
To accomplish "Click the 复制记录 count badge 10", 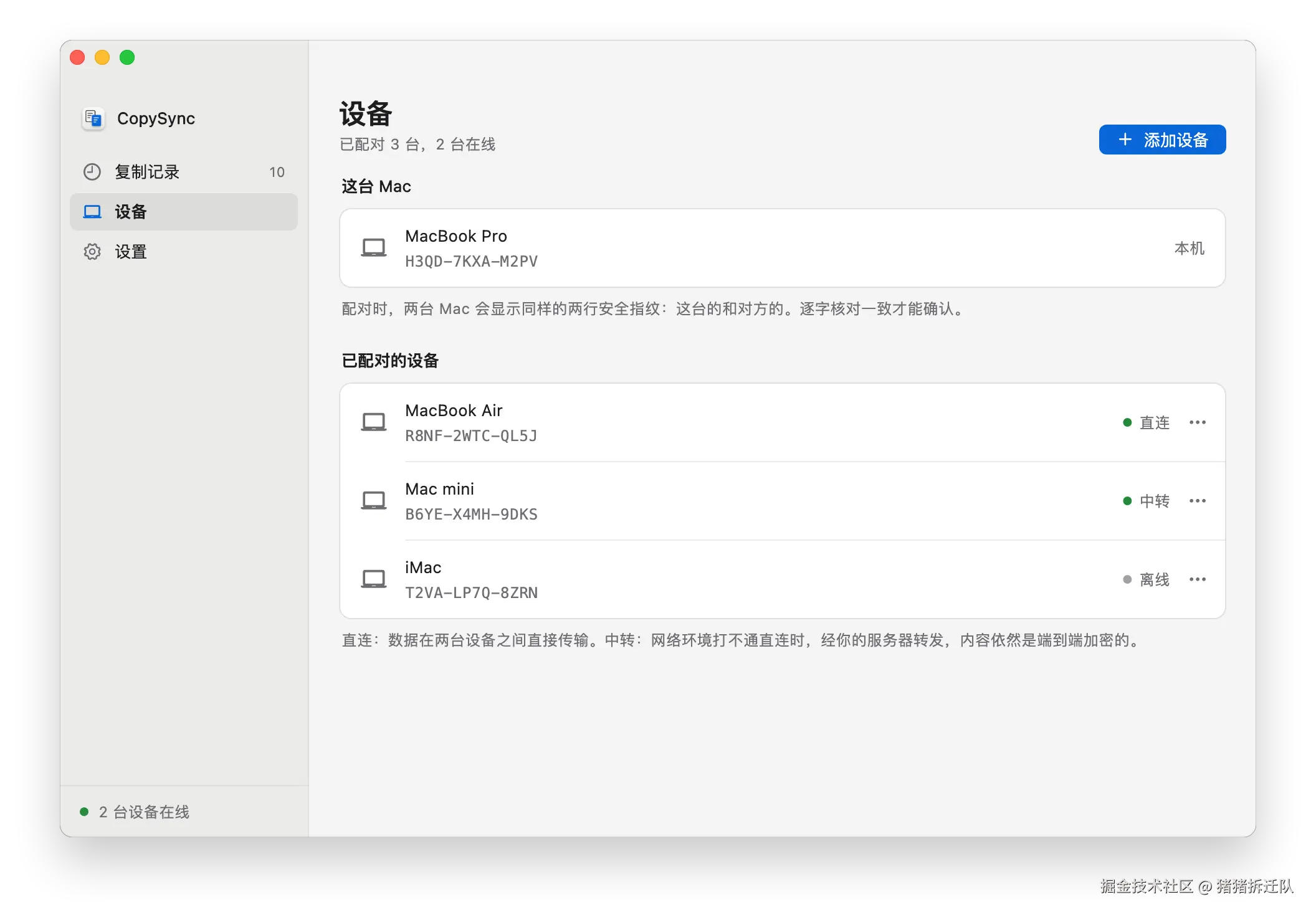I will 277,172.
